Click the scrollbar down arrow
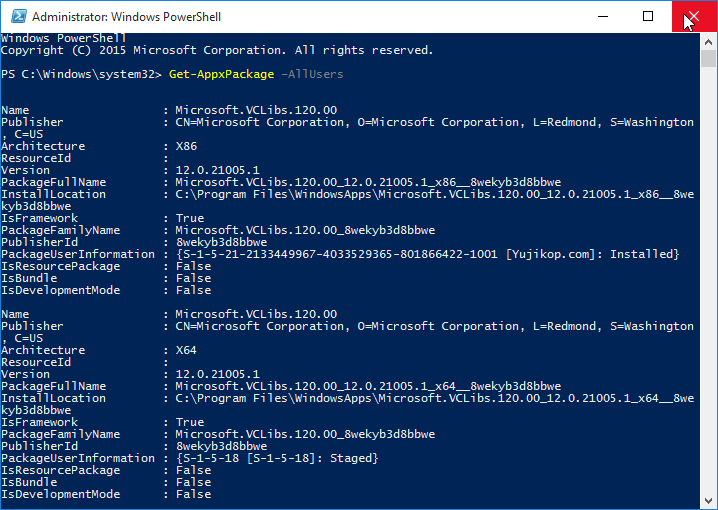Image resolution: width=718 pixels, height=510 pixels. click(x=708, y=500)
